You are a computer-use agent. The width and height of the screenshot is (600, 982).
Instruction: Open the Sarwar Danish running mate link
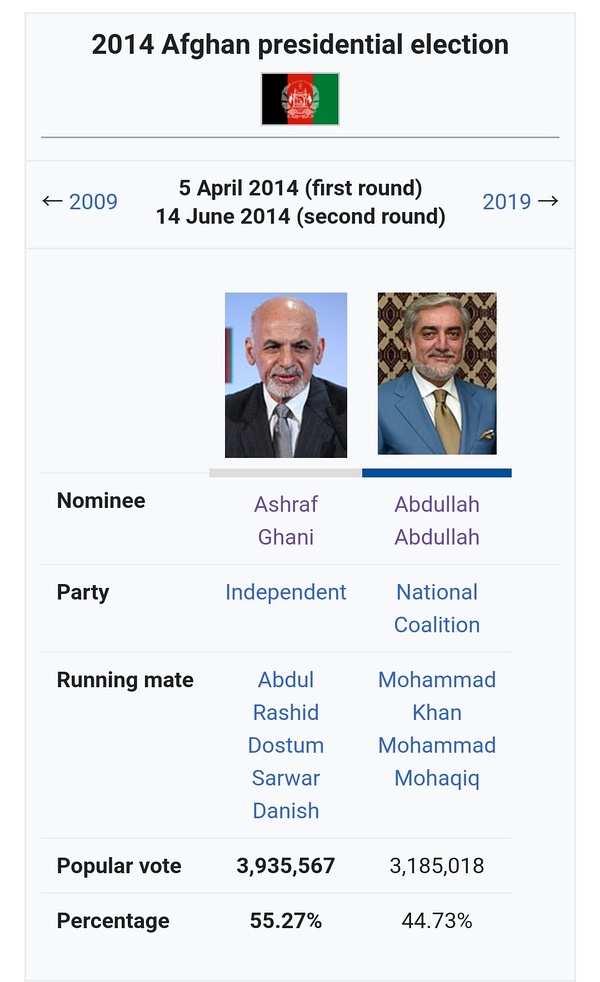(286, 794)
